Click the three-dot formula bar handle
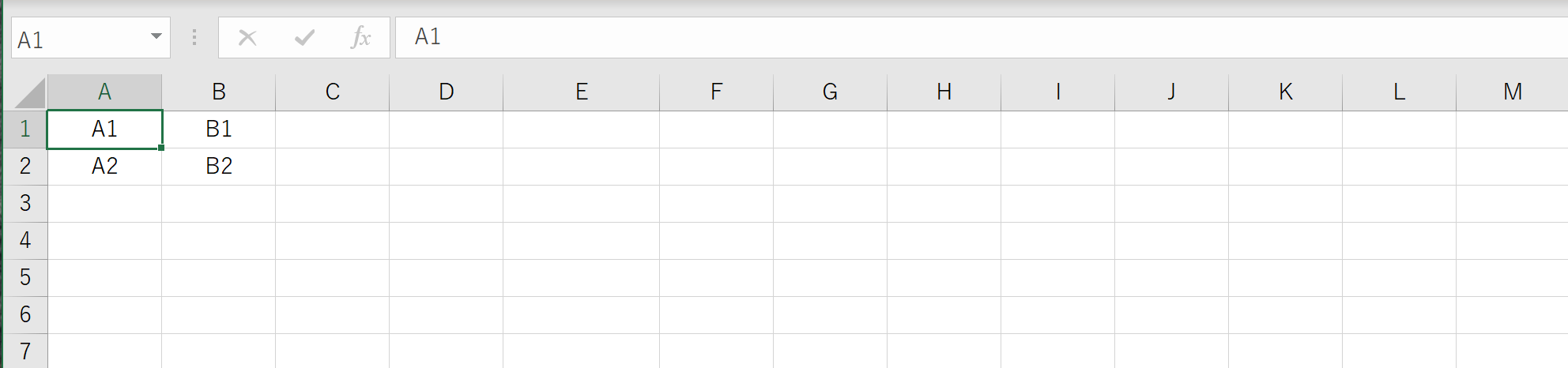 [194, 37]
